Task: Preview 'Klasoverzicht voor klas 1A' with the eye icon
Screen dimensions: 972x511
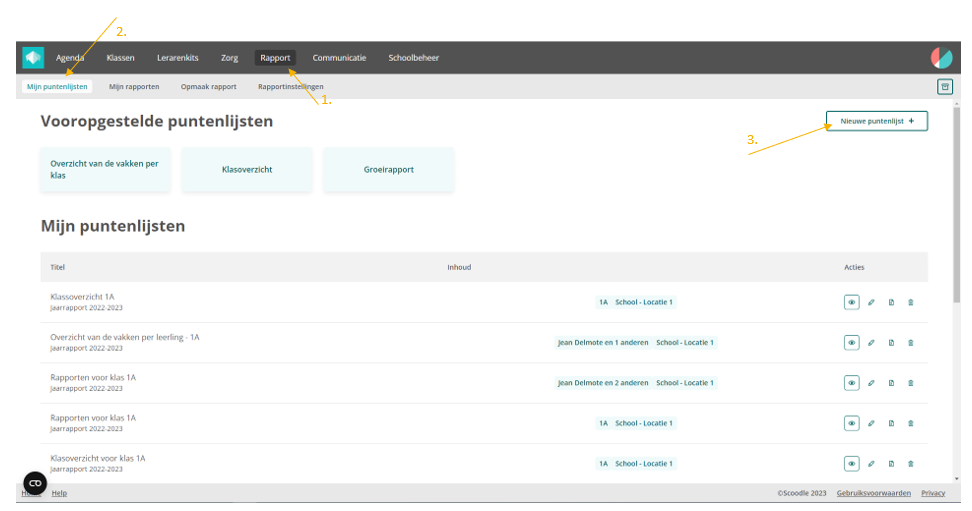Action: (x=851, y=463)
